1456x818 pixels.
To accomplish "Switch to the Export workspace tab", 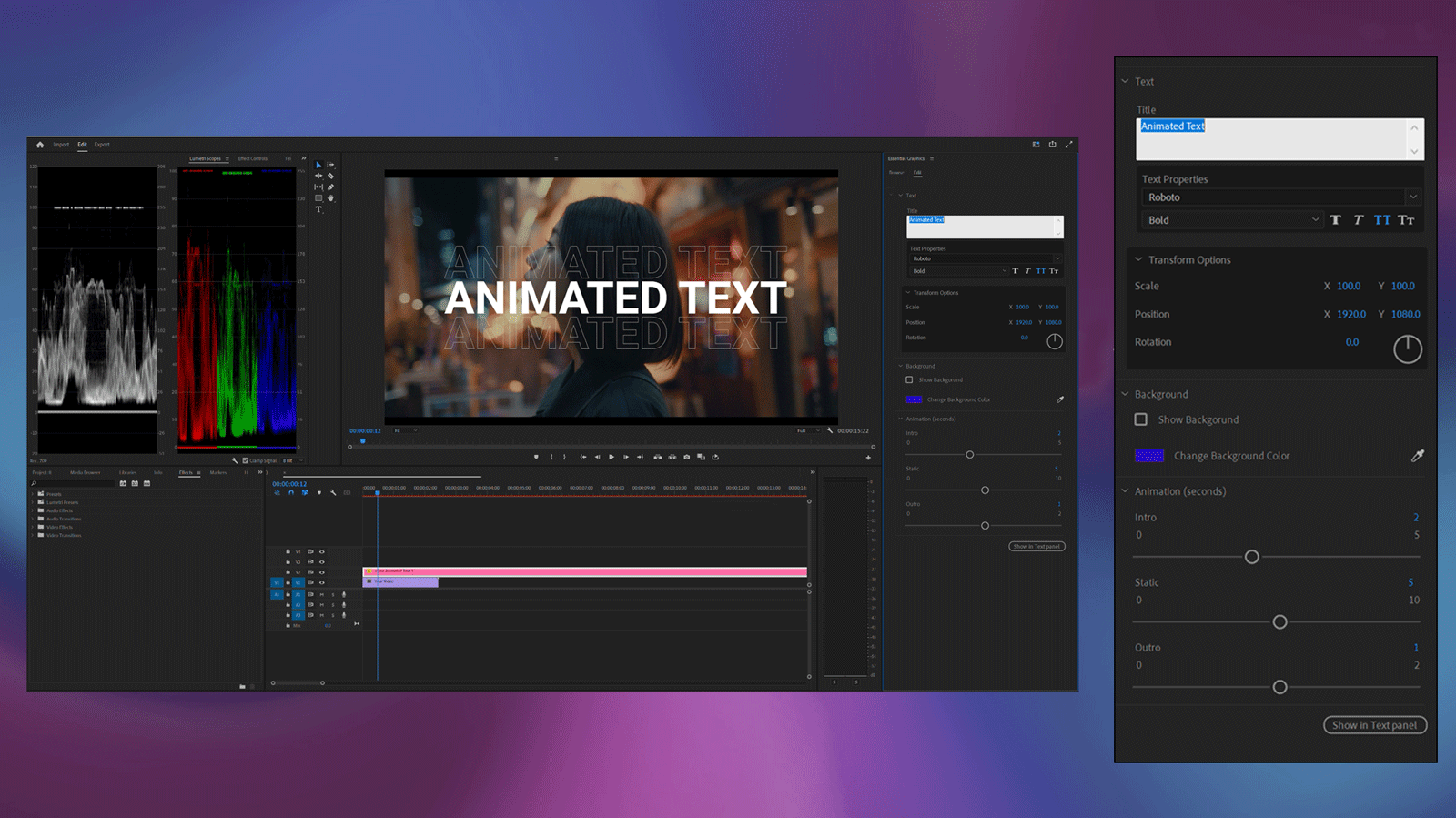I will pos(102,145).
